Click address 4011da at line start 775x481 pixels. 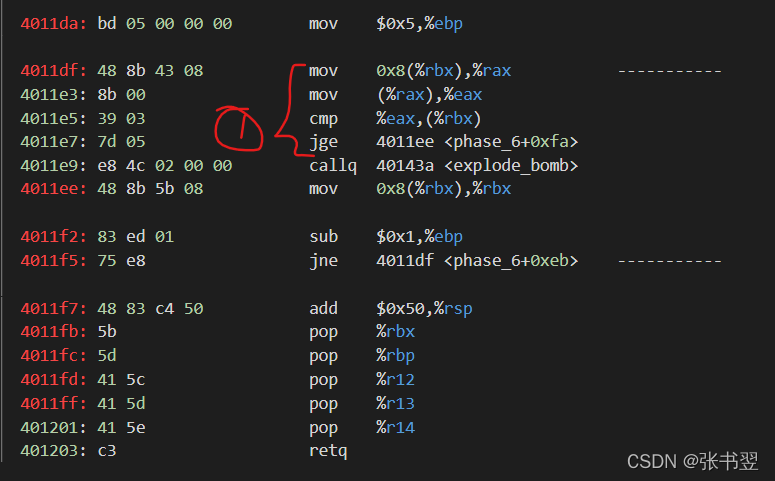tap(53, 23)
